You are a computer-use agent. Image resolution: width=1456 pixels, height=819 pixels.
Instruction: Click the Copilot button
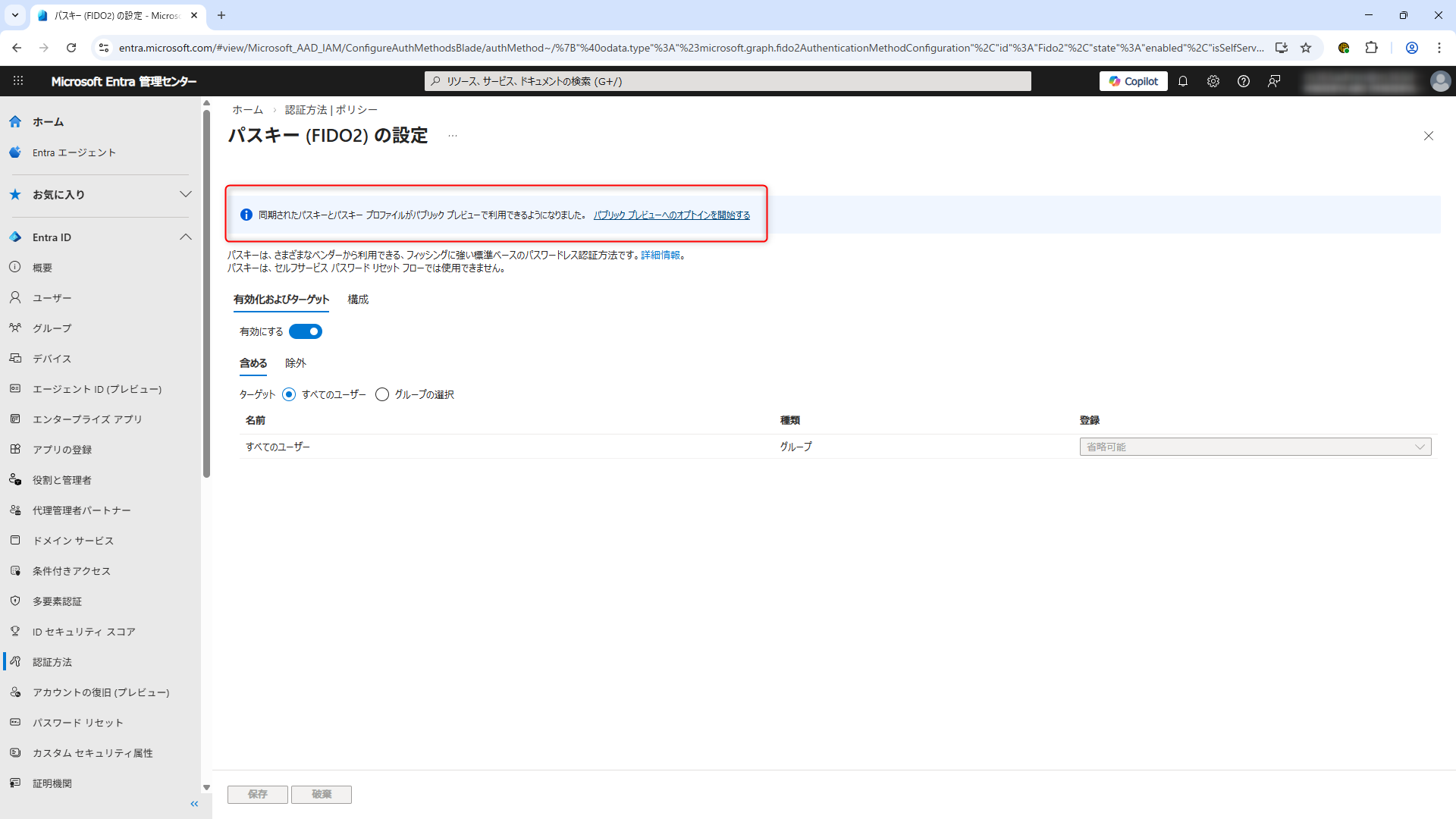click(1133, 81)
